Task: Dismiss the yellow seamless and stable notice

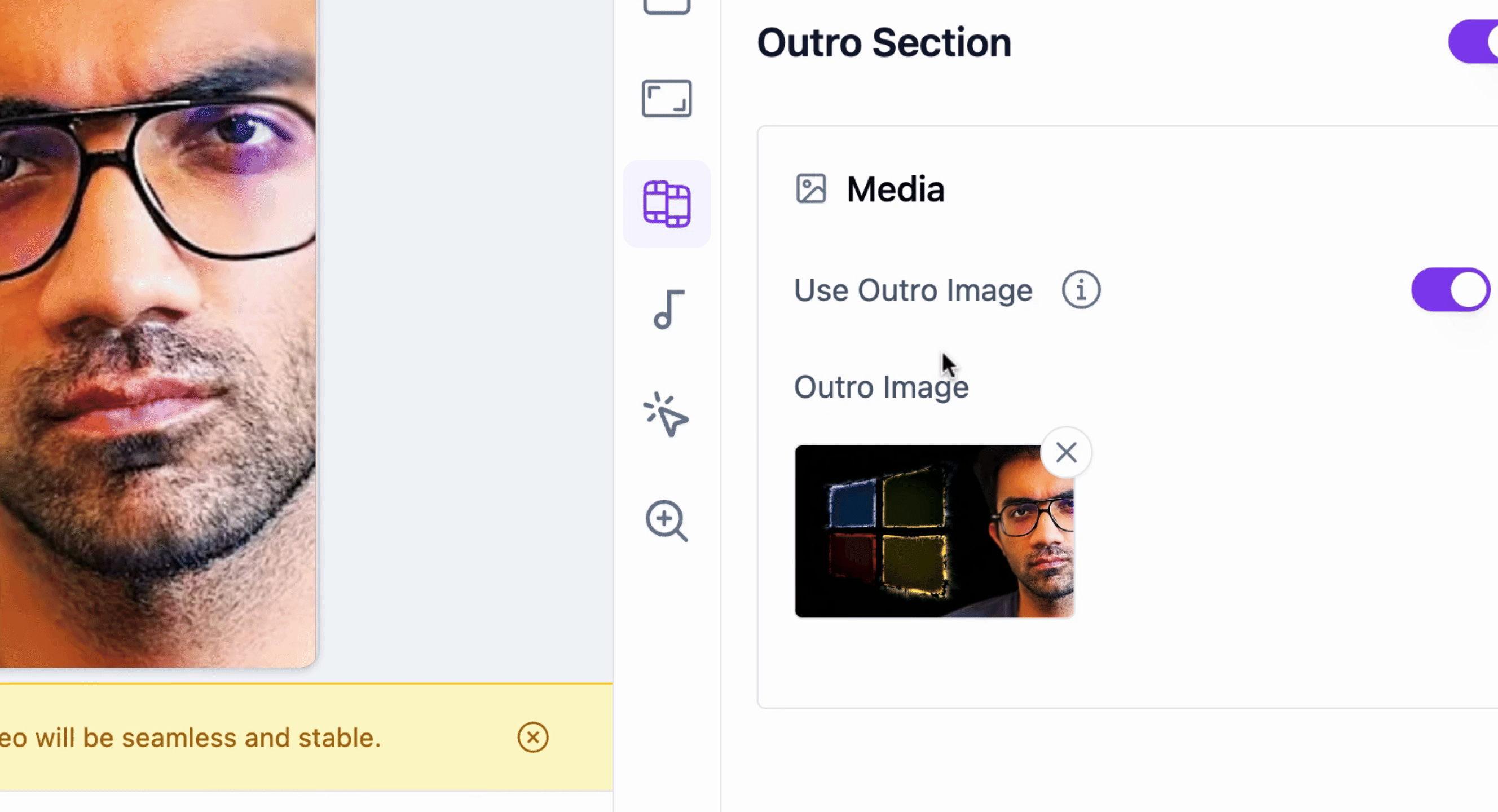Action: (532, 738)
